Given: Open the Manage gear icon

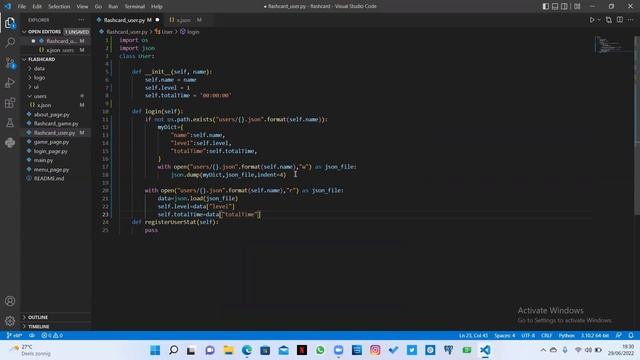Looking at the screenshot, I should point(10,321).
